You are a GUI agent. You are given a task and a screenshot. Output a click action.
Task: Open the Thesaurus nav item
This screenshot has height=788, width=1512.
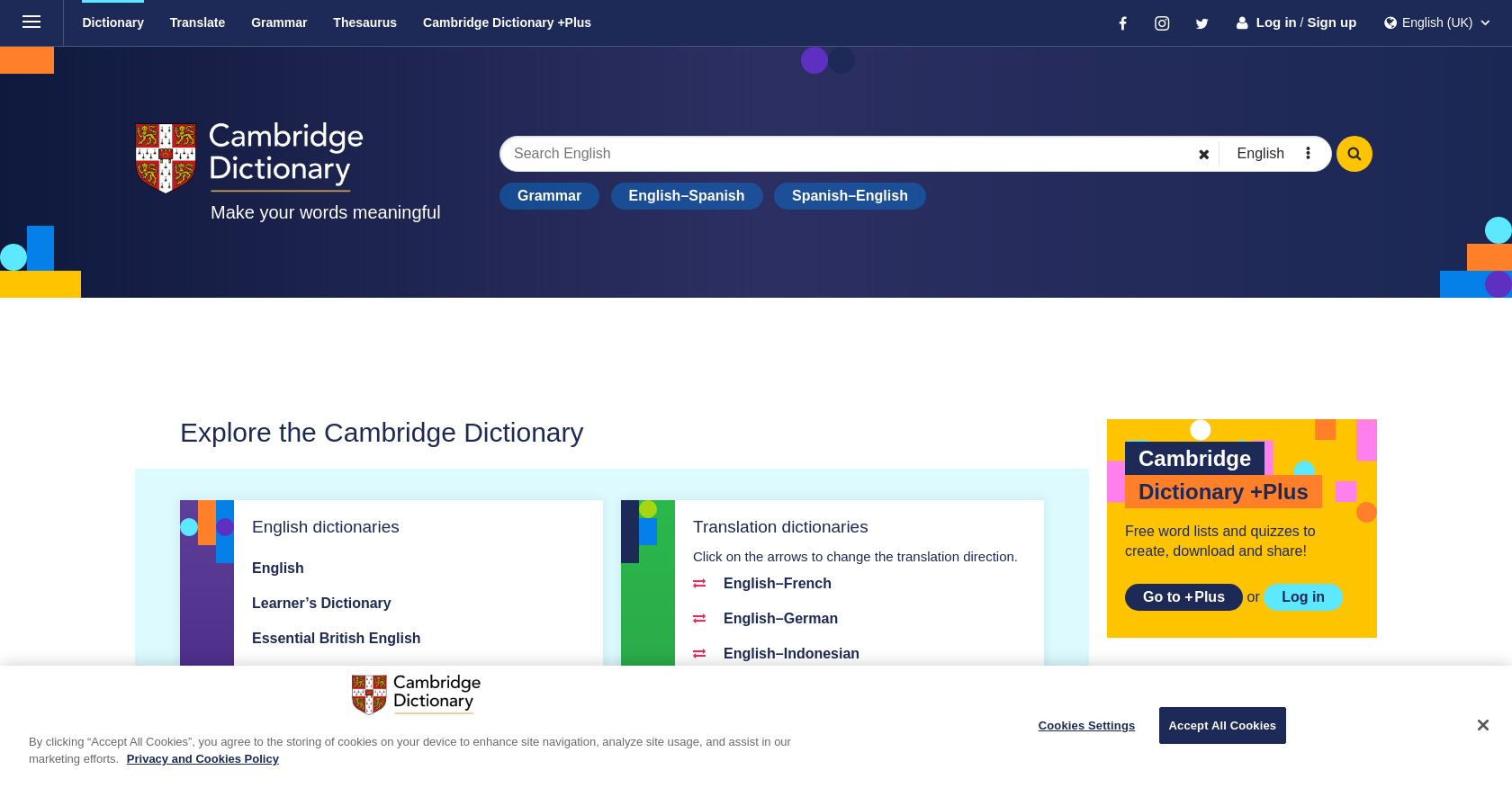364,22
